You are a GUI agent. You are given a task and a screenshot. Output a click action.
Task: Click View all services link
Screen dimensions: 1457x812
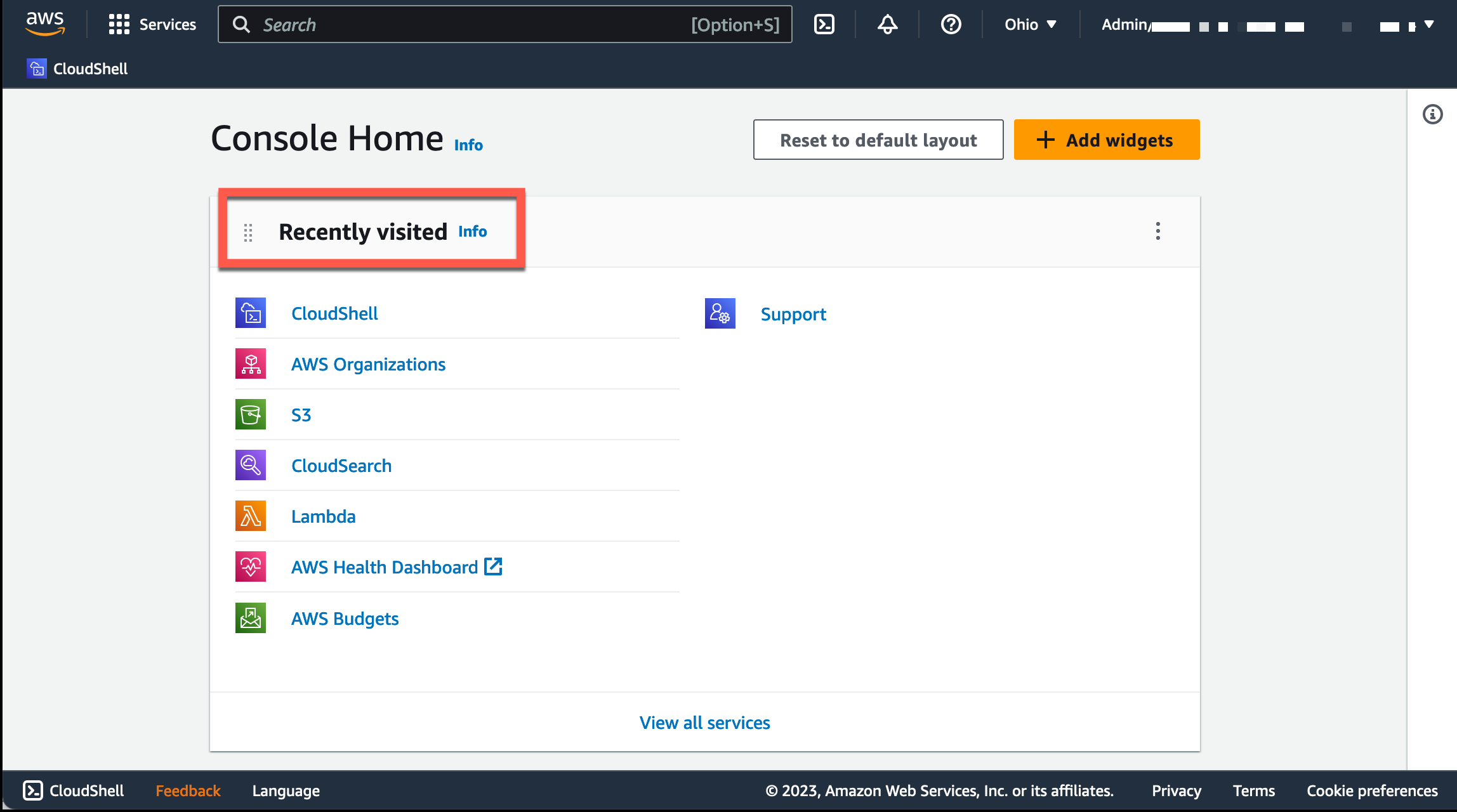704,721
